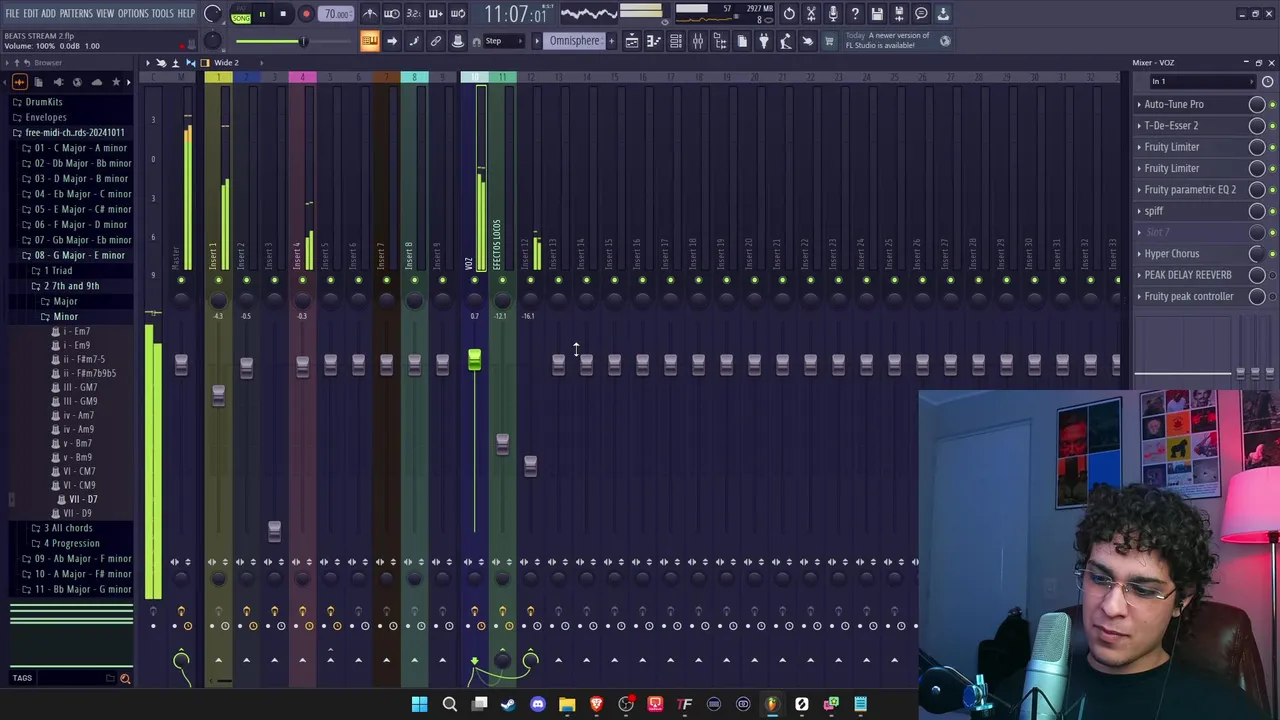This screenshot has height=720, width=1280.
Task: Click the tempo field showing 70
Action: 337,14
